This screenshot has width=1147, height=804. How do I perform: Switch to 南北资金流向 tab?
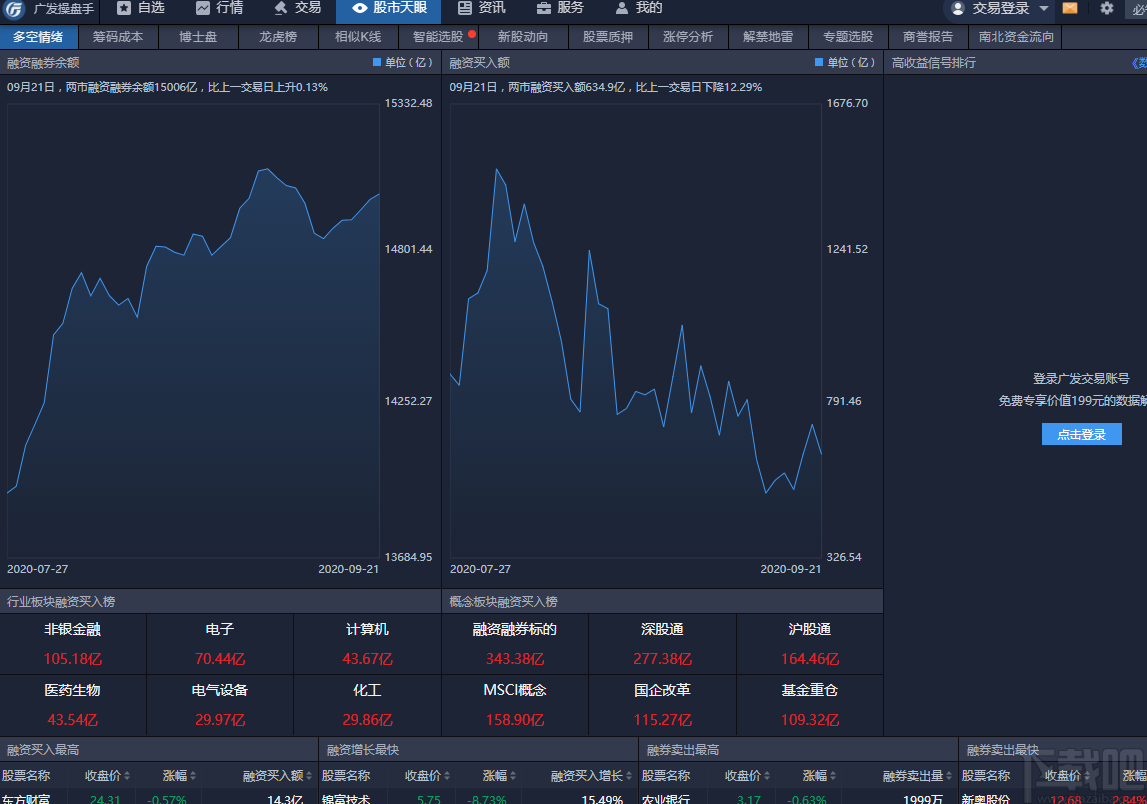(x=1016, y=37)
